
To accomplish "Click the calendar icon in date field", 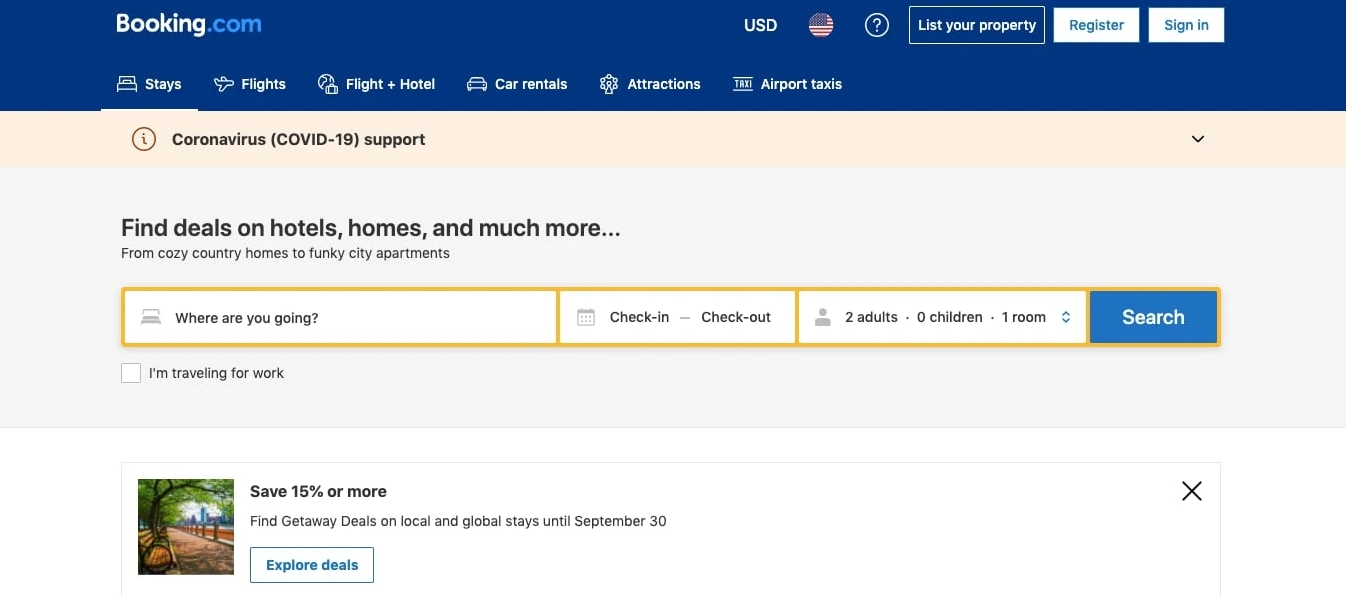I will pos(586,317).
